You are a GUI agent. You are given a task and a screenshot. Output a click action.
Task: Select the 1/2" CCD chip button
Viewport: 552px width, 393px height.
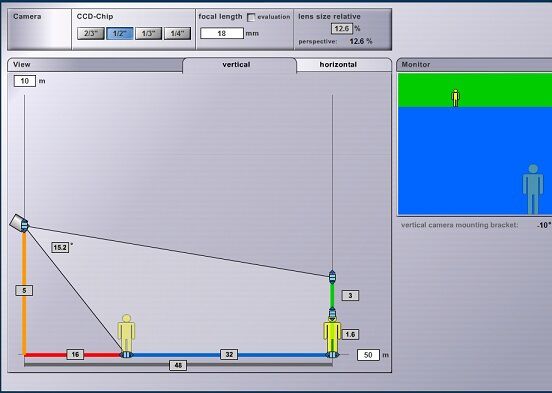tap(120, 33)
